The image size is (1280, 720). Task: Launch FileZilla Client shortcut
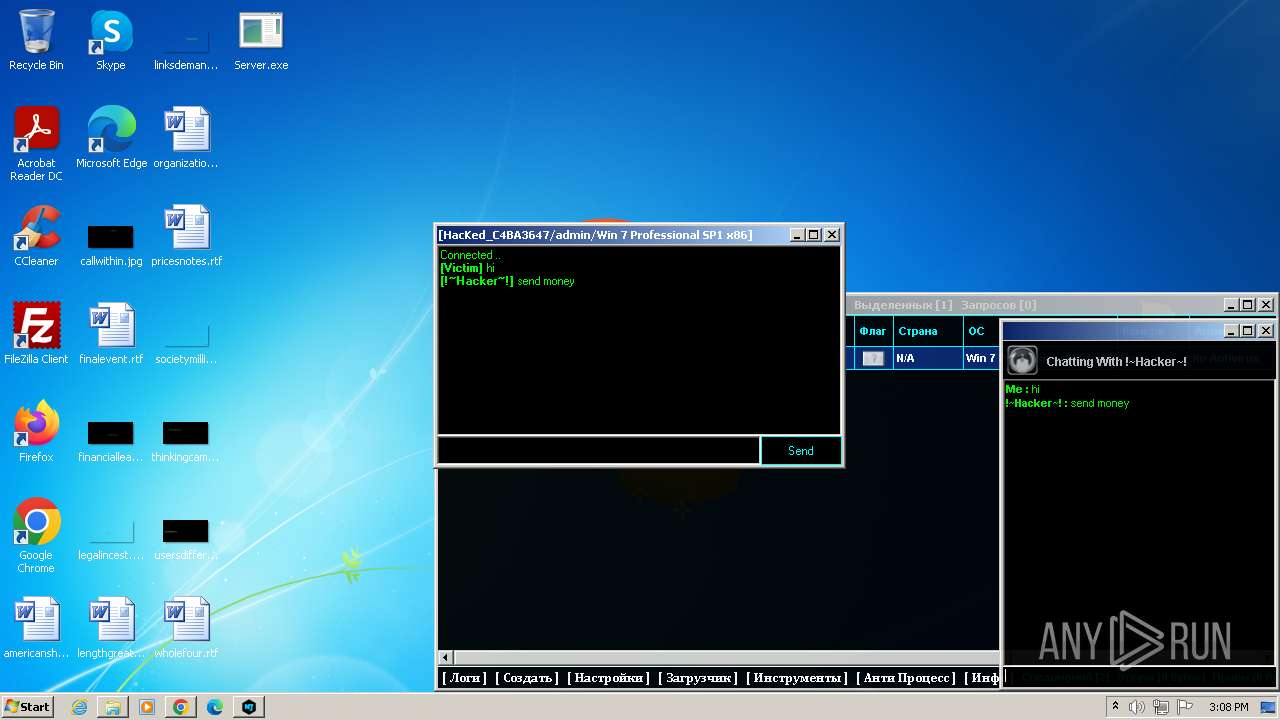(x=36, y=334)
